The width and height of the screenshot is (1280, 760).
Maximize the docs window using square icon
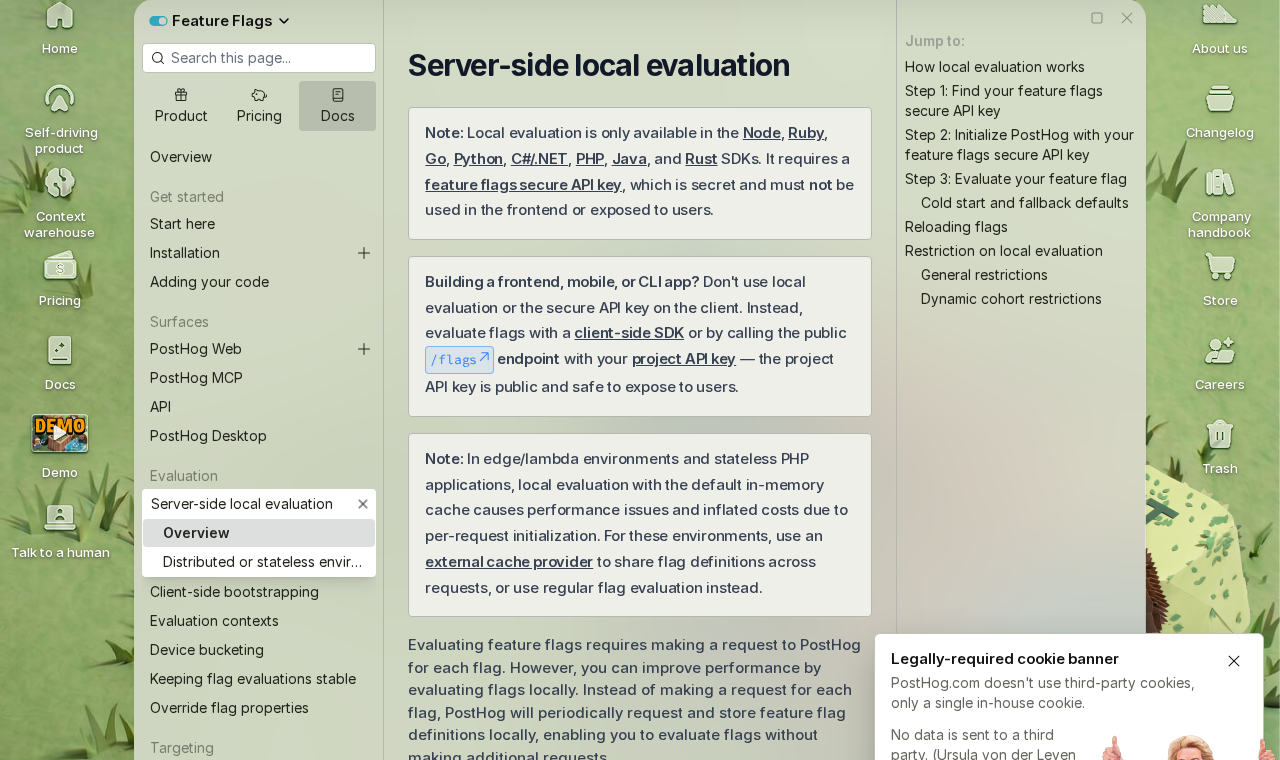point(1097,18)
